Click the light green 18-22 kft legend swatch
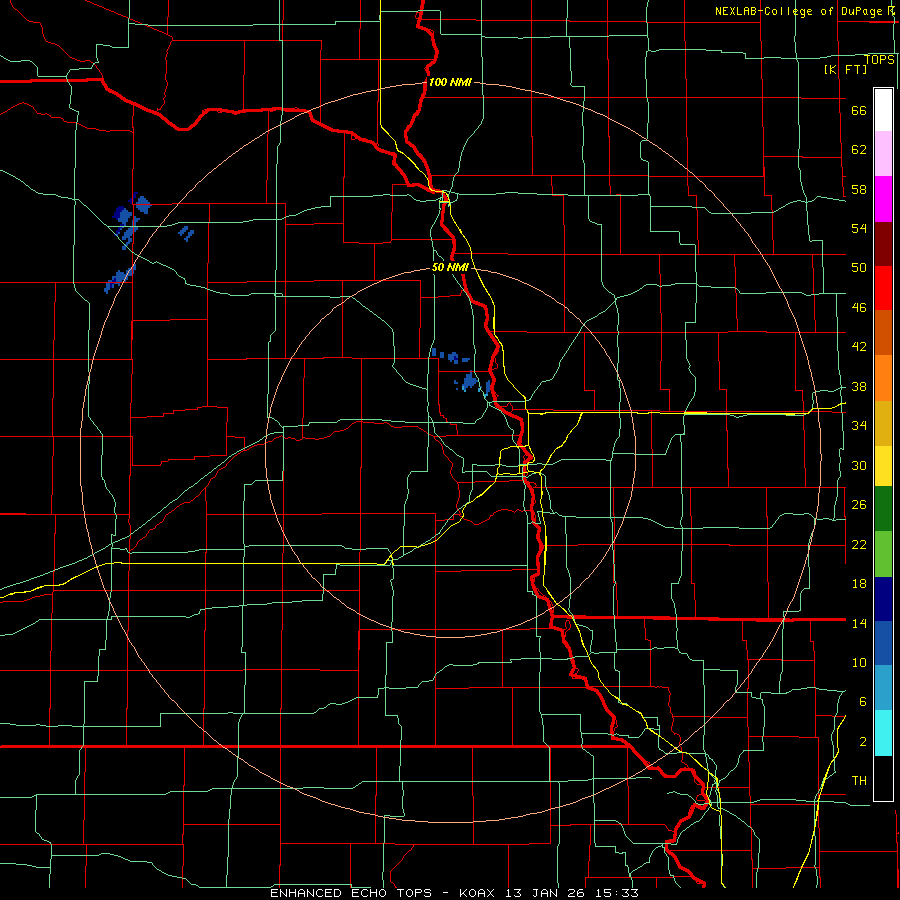 coord(883,554)
